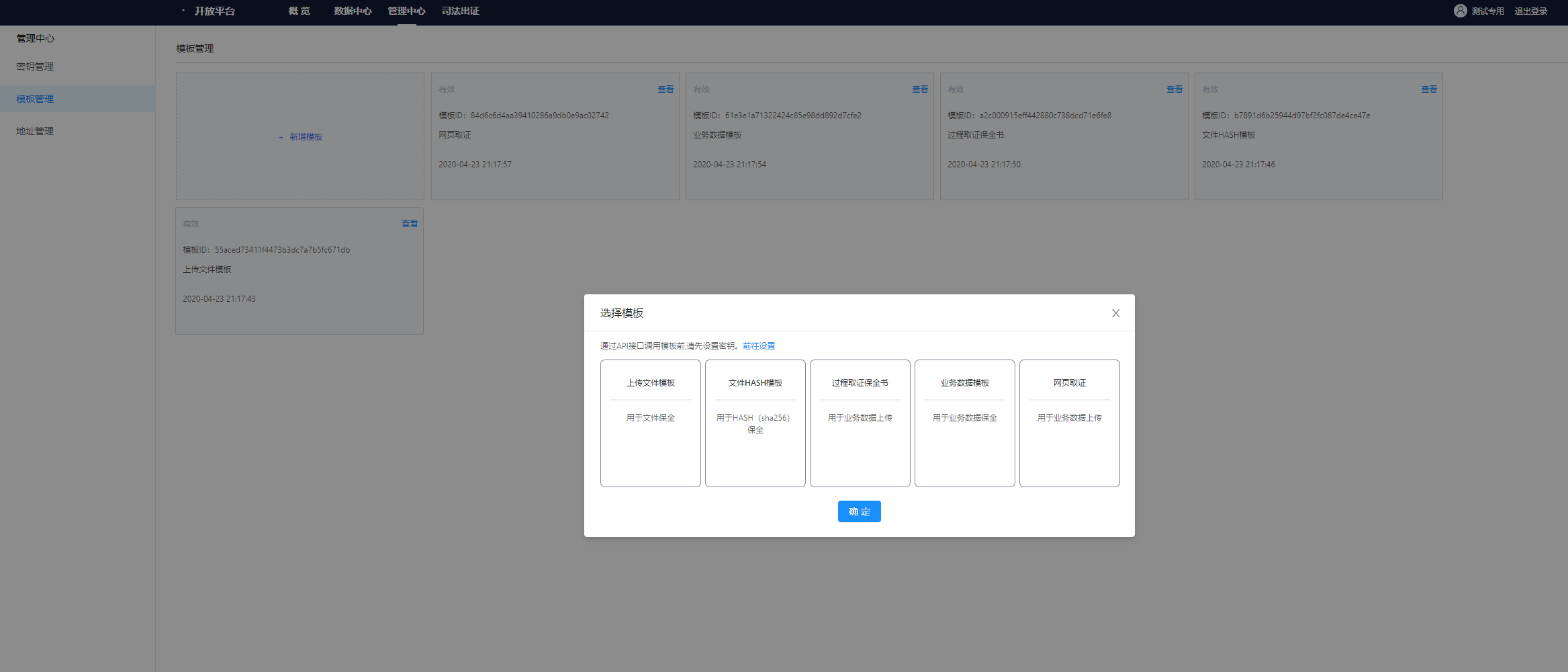
Task: Switch to the 数据中心 tab
Action: pyautogui.click(x=353, y=11)
